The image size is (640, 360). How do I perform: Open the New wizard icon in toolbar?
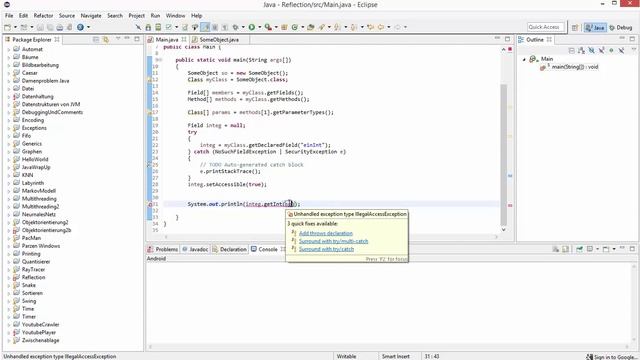pyautogui.click(x=7, y=27)
